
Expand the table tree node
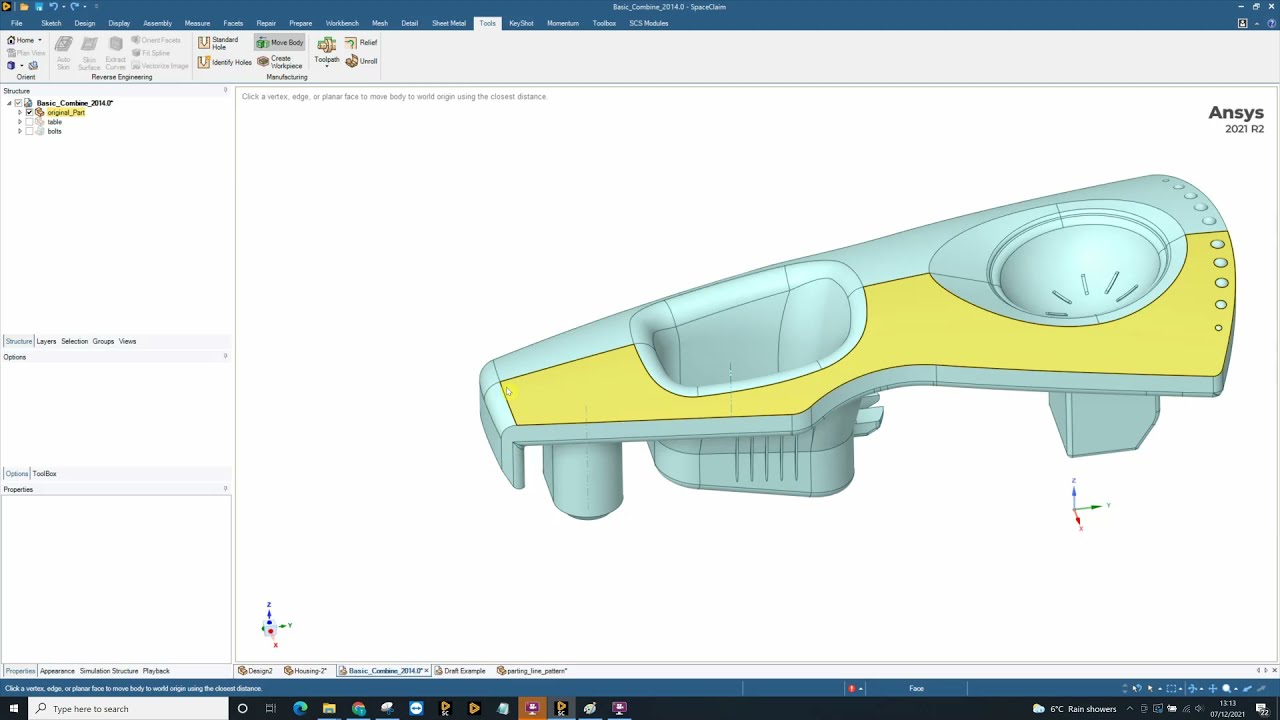click(x=20, y=122)
